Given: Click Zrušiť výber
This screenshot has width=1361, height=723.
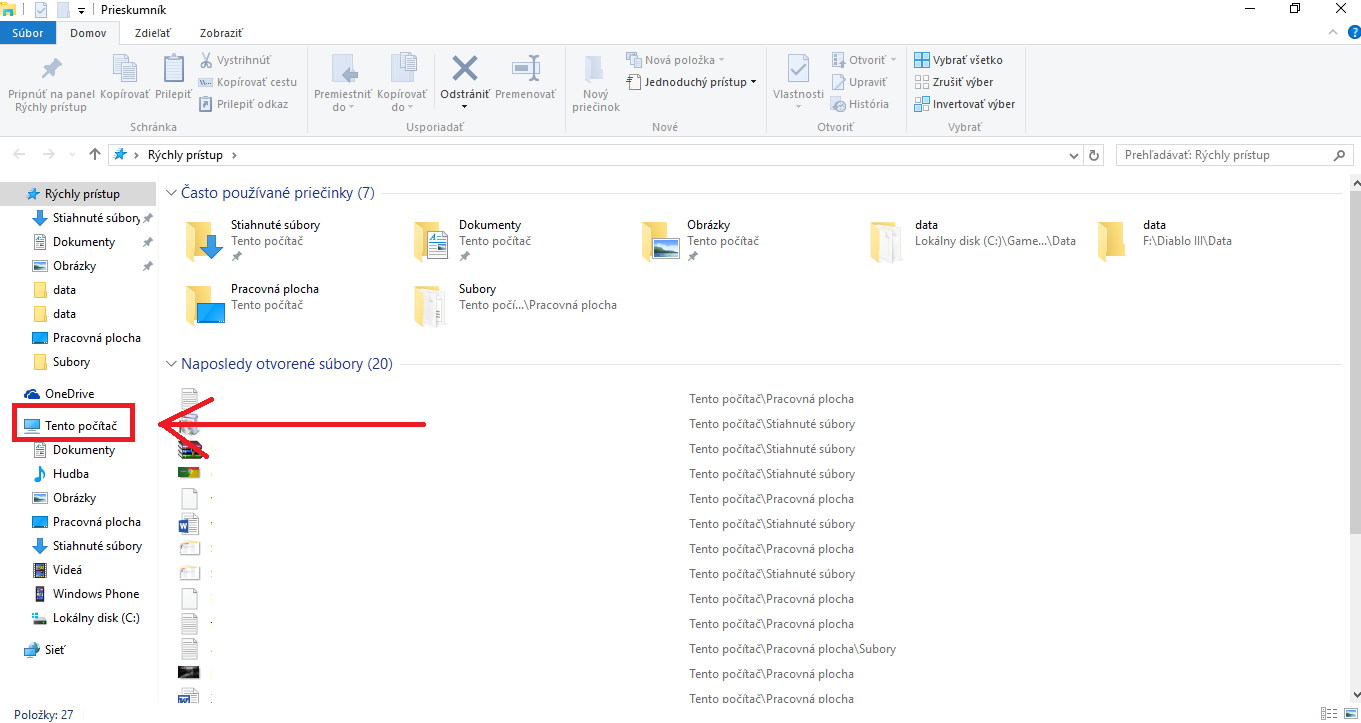Looking at the screenshot, I should (954, 82).
